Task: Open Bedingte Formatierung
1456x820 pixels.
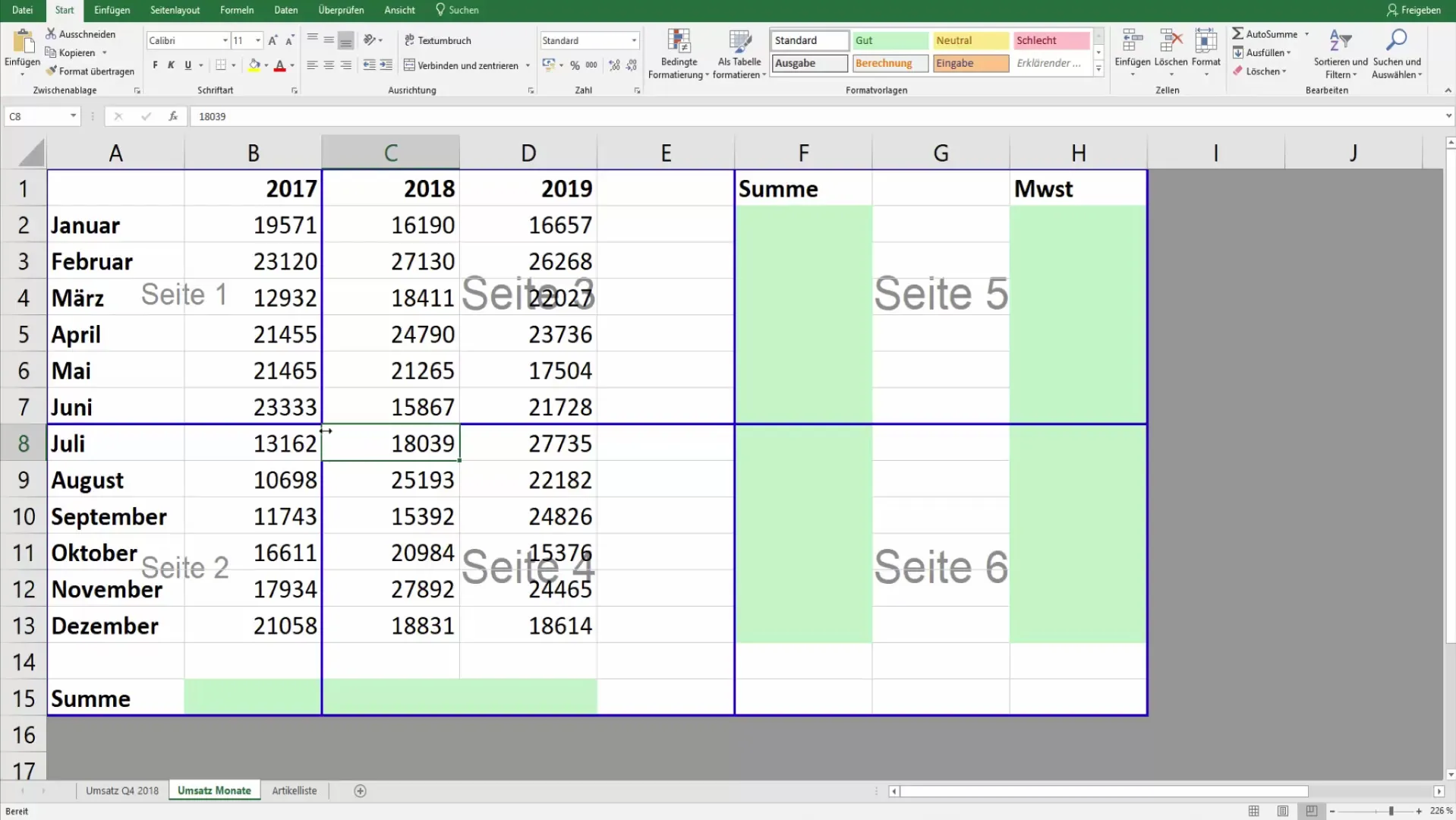Action: [679, 53]
